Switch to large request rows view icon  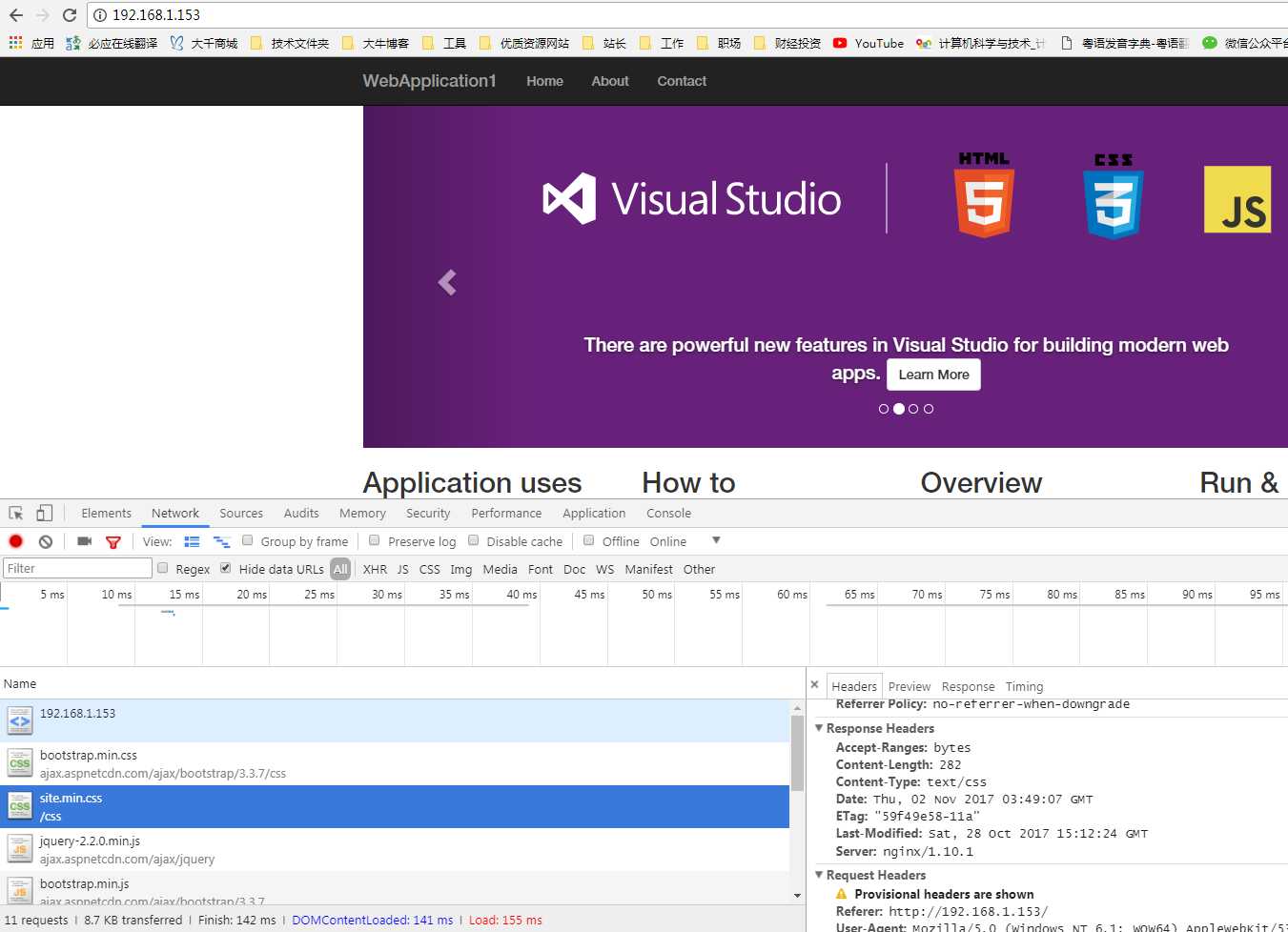(x=192, y=541)
